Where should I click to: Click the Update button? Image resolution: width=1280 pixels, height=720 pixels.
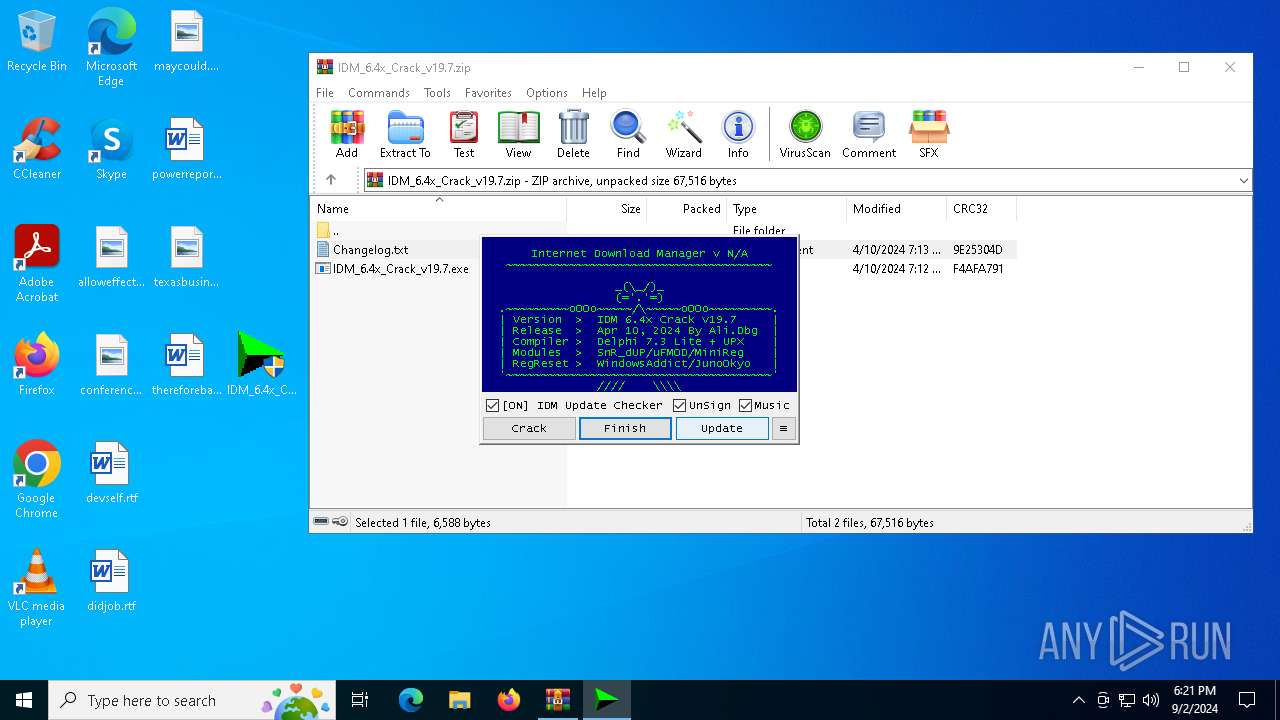coord(722,428)
